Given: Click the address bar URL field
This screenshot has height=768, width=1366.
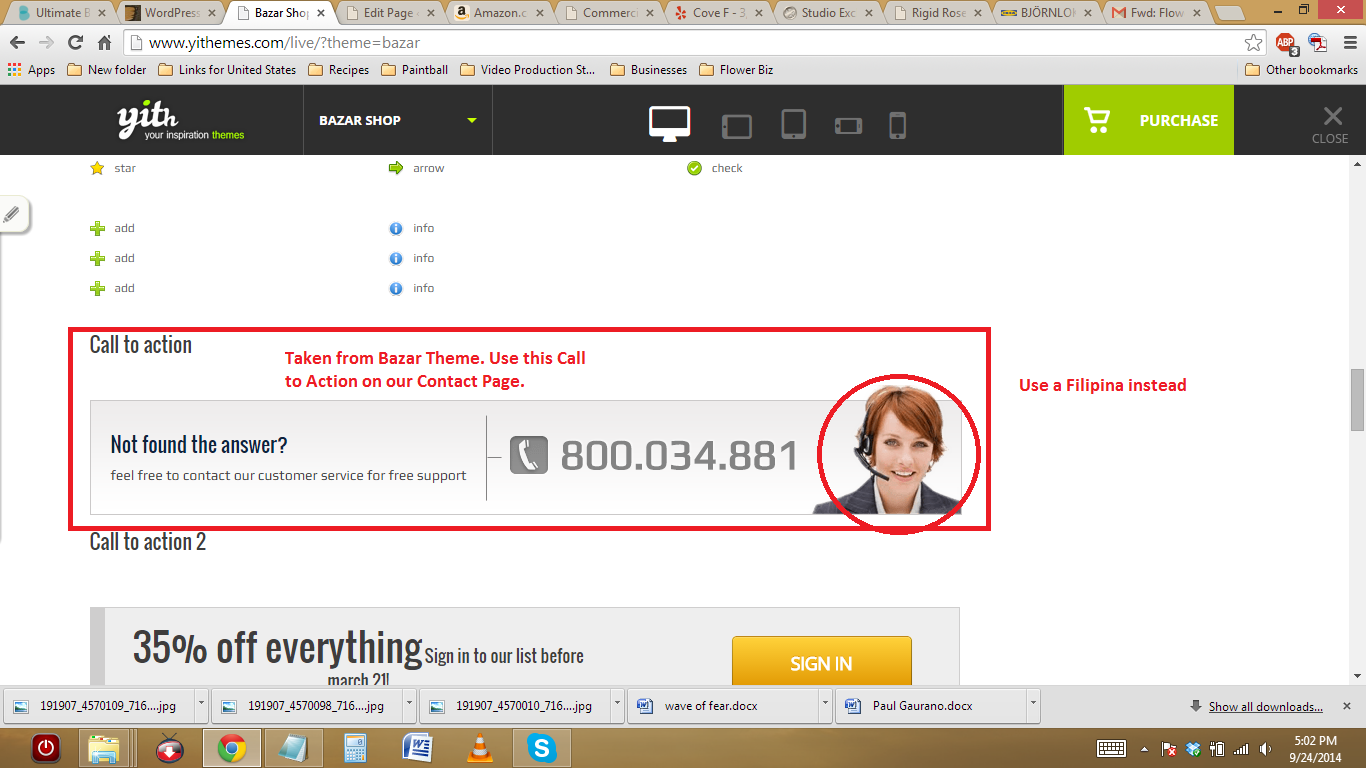Looking at the screenshot, I should coord(680,43).
